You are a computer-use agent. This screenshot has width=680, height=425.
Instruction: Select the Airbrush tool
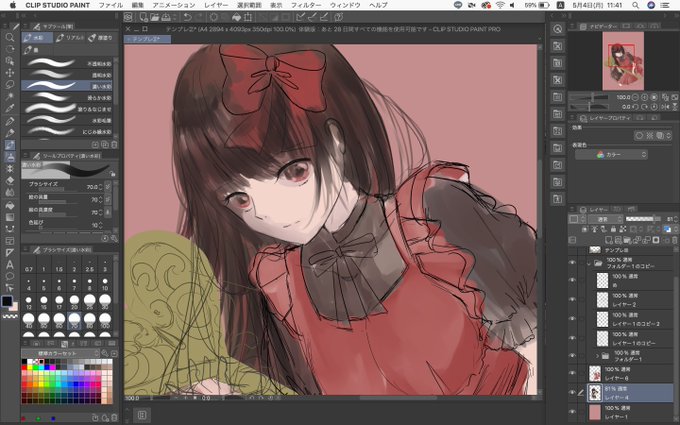coord(10,157)
